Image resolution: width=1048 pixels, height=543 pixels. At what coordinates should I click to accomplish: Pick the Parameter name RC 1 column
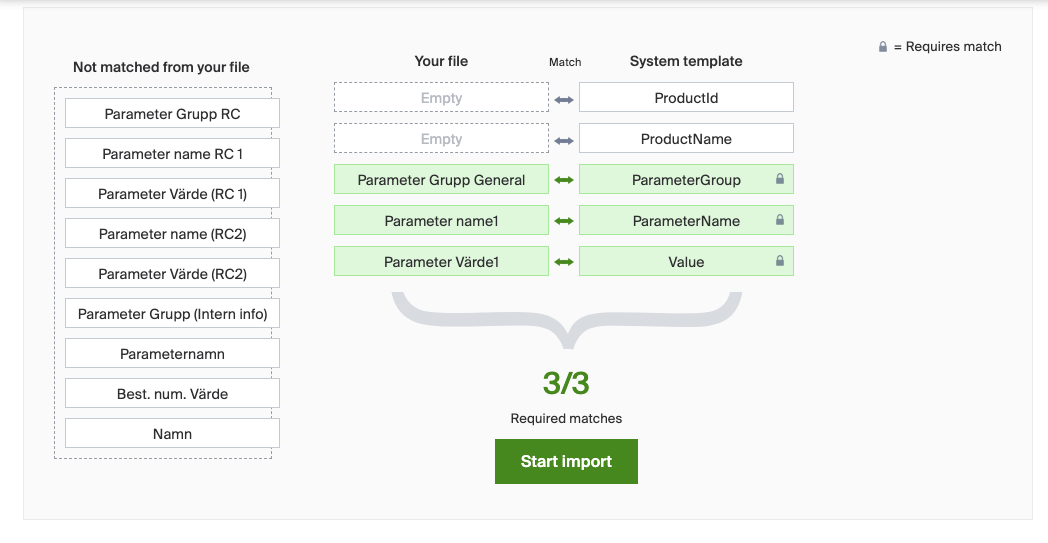tap(172, 154)
